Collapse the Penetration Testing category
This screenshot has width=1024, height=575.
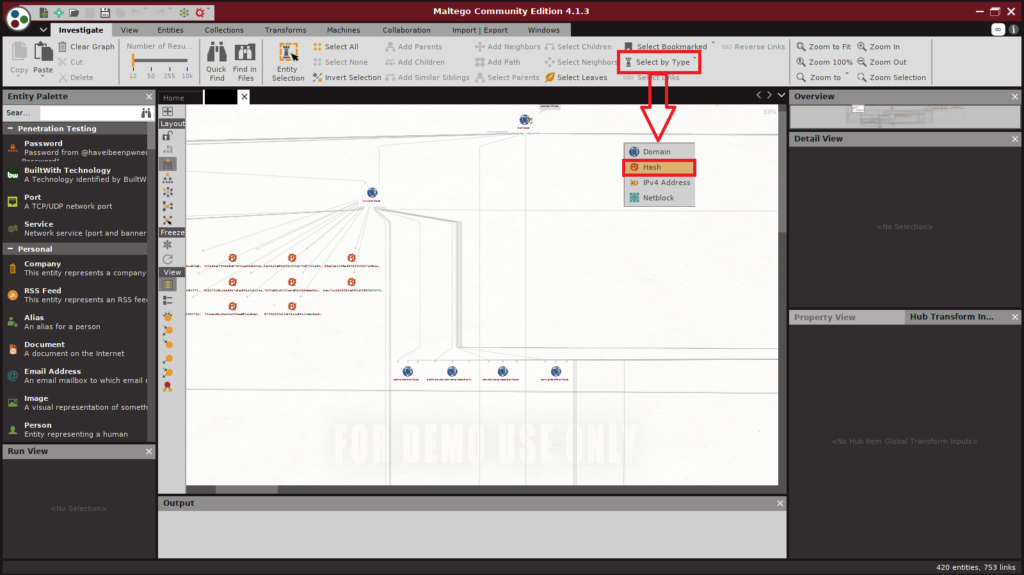point(10,128)
